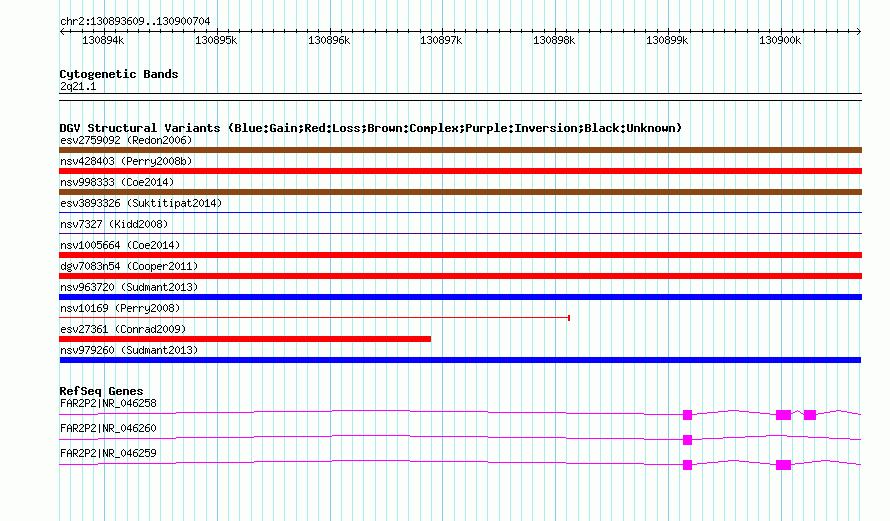Click the 130900k ruler label
Viewport: 890px width, 521px height.
pos(780,40)
